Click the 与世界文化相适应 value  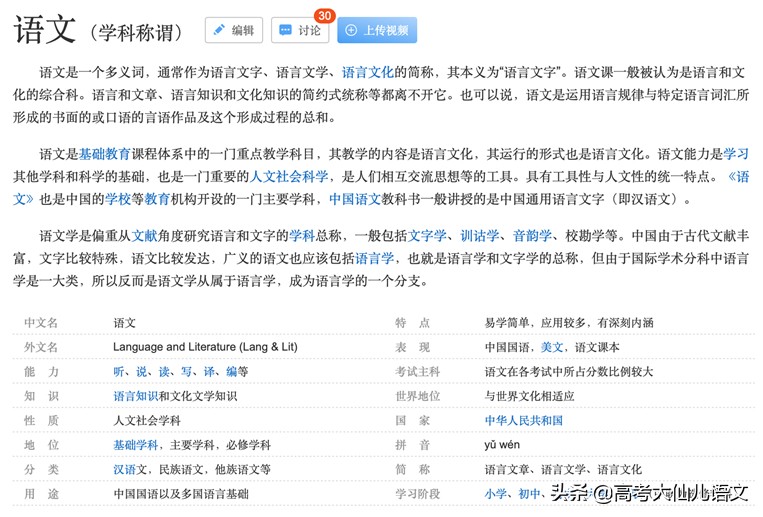pos(529,396)
